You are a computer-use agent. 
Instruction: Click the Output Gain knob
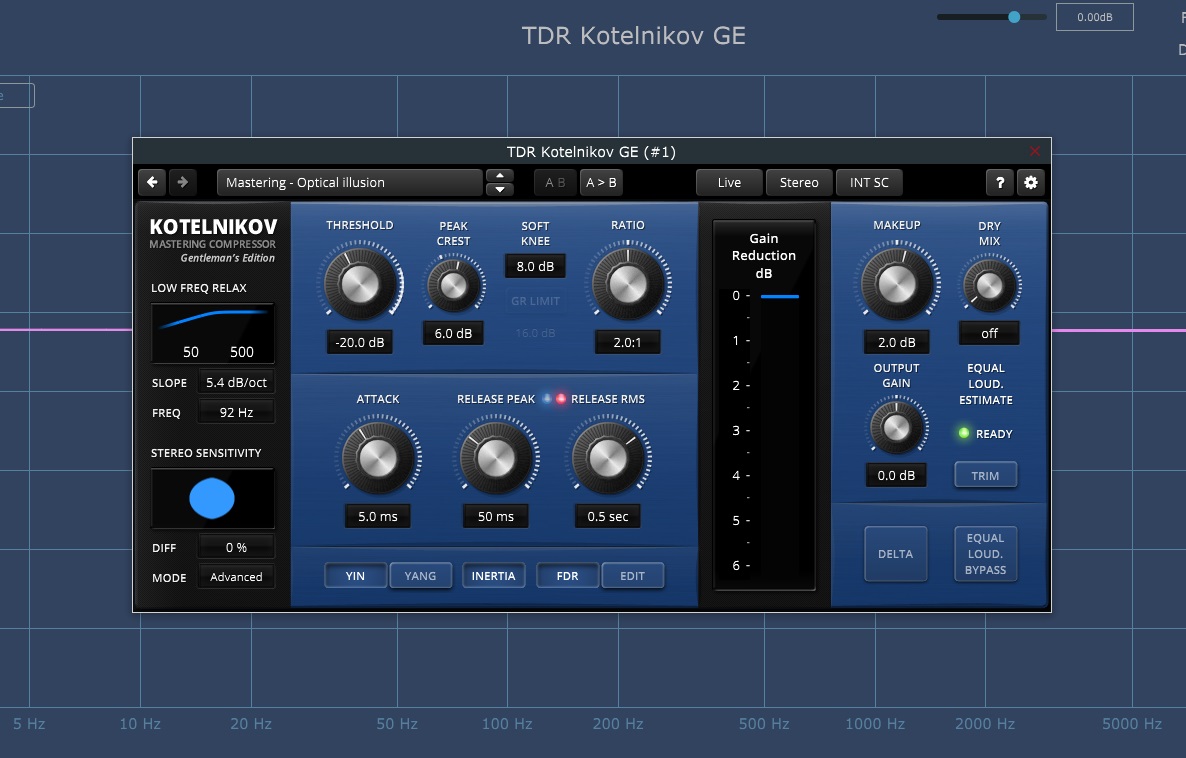coord(896,427)
